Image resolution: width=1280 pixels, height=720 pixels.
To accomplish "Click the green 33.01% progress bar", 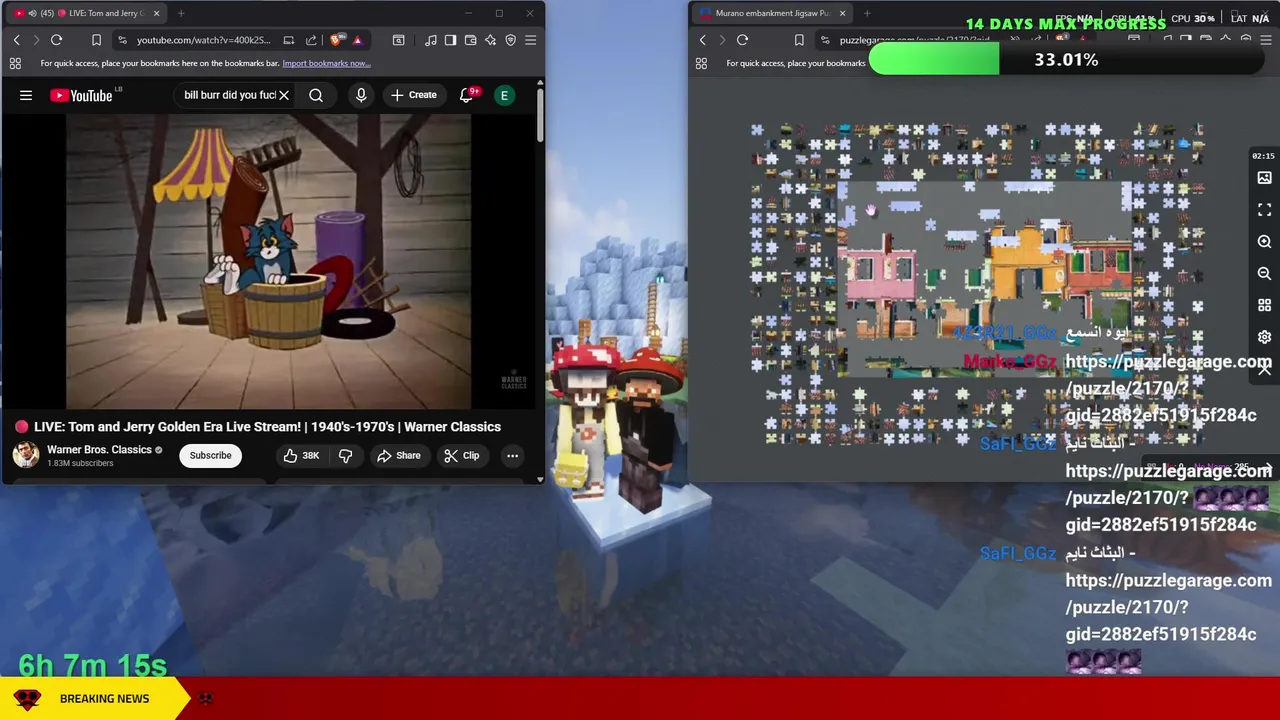I will point(934,60).
